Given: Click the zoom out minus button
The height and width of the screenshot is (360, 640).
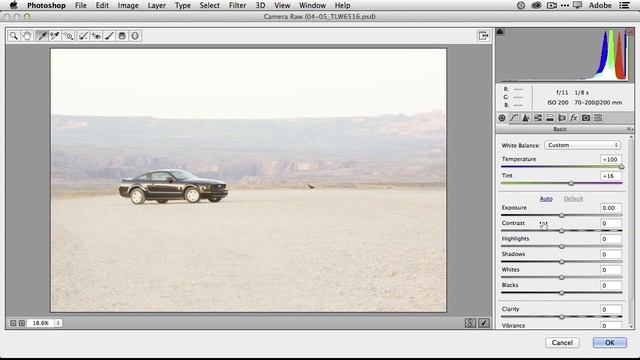Looking at the screenshot, I should coord(13,323).
